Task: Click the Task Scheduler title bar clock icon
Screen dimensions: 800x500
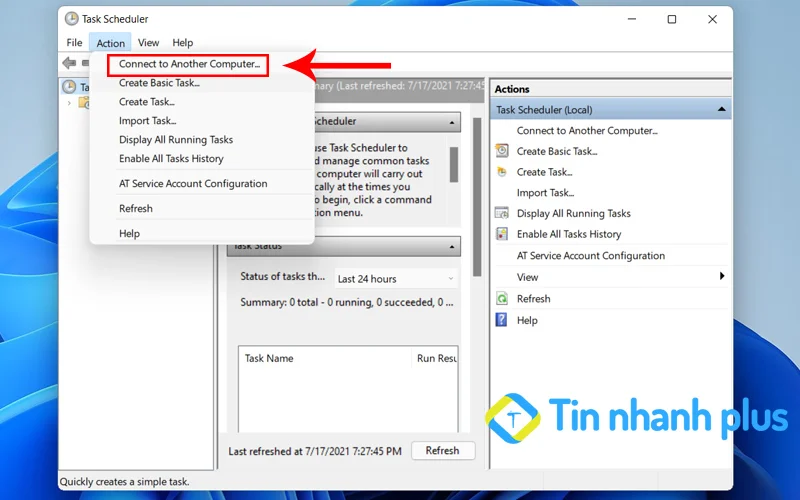Action: pos(71,19)
